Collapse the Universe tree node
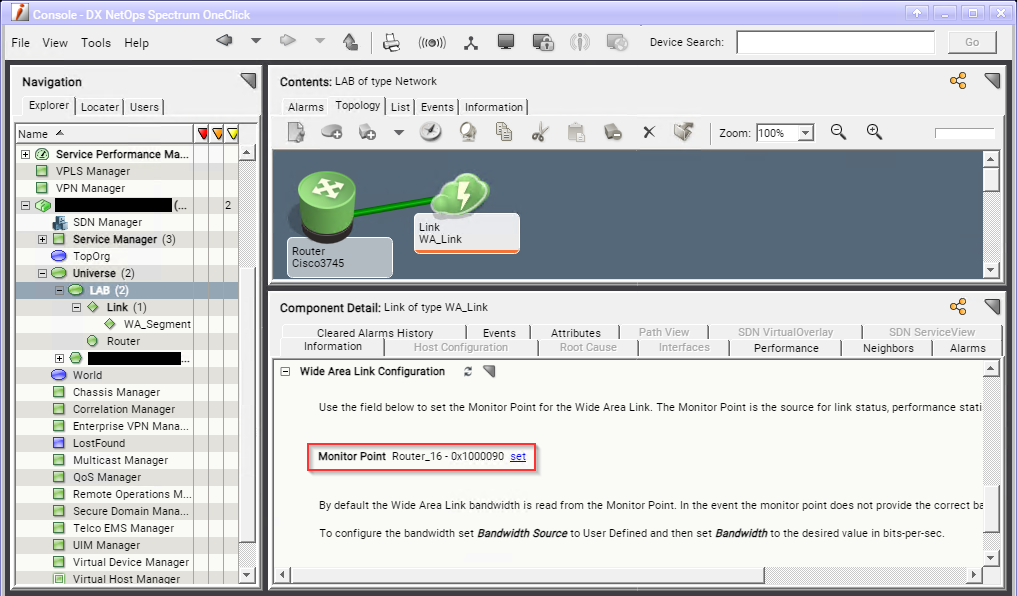This screenshot has height=596, width=1017. click(x=42, y=274)
